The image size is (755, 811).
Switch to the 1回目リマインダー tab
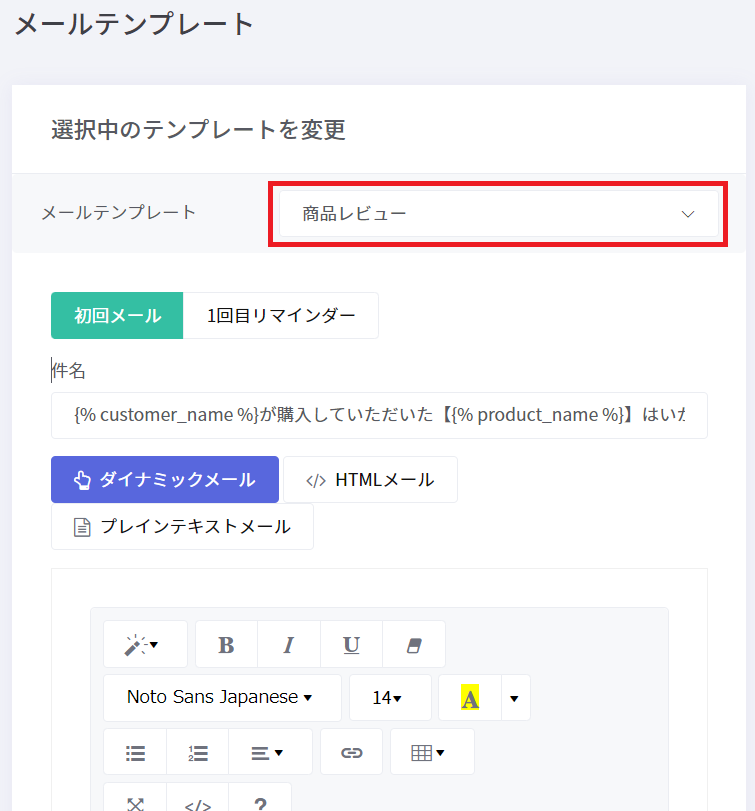pyautogui.click(x=281, y=316)
